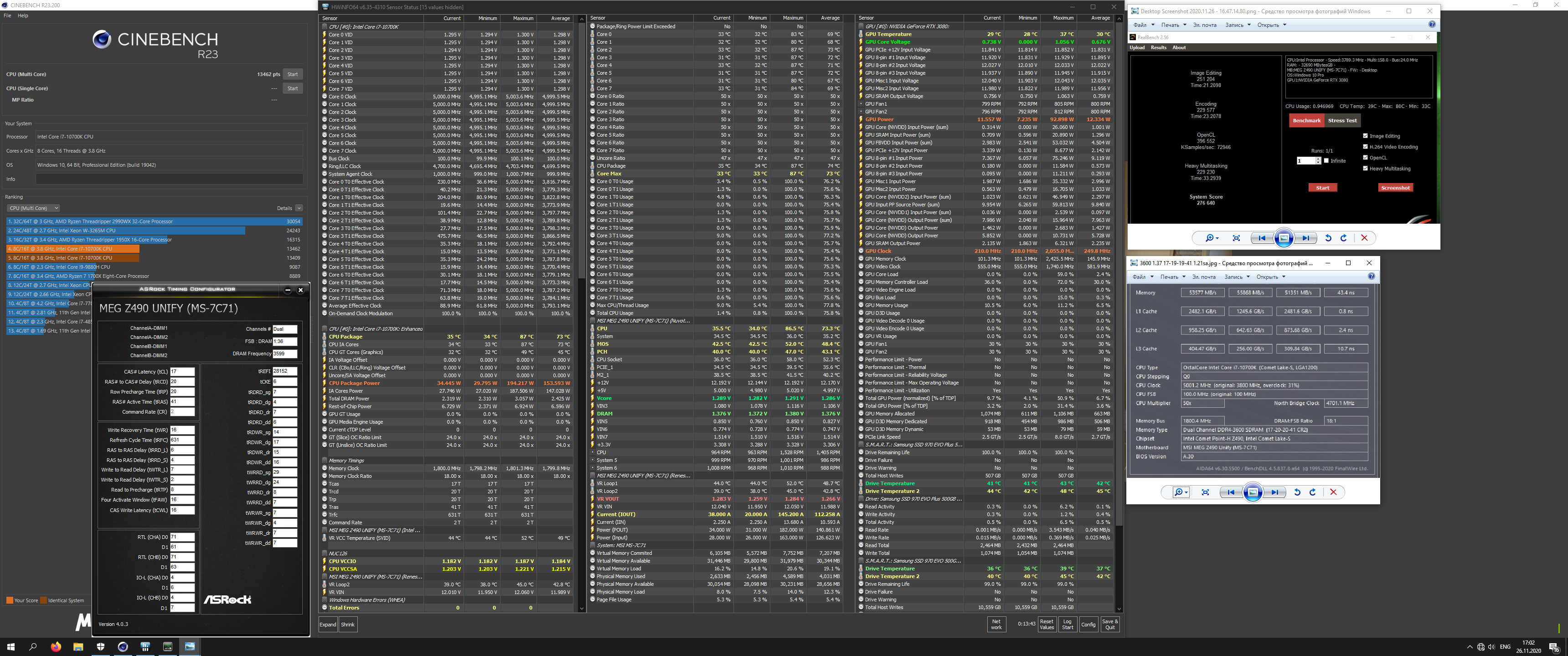
Task: Click the tREFI value field in Timing Configurator
Action: coord(284,371)
